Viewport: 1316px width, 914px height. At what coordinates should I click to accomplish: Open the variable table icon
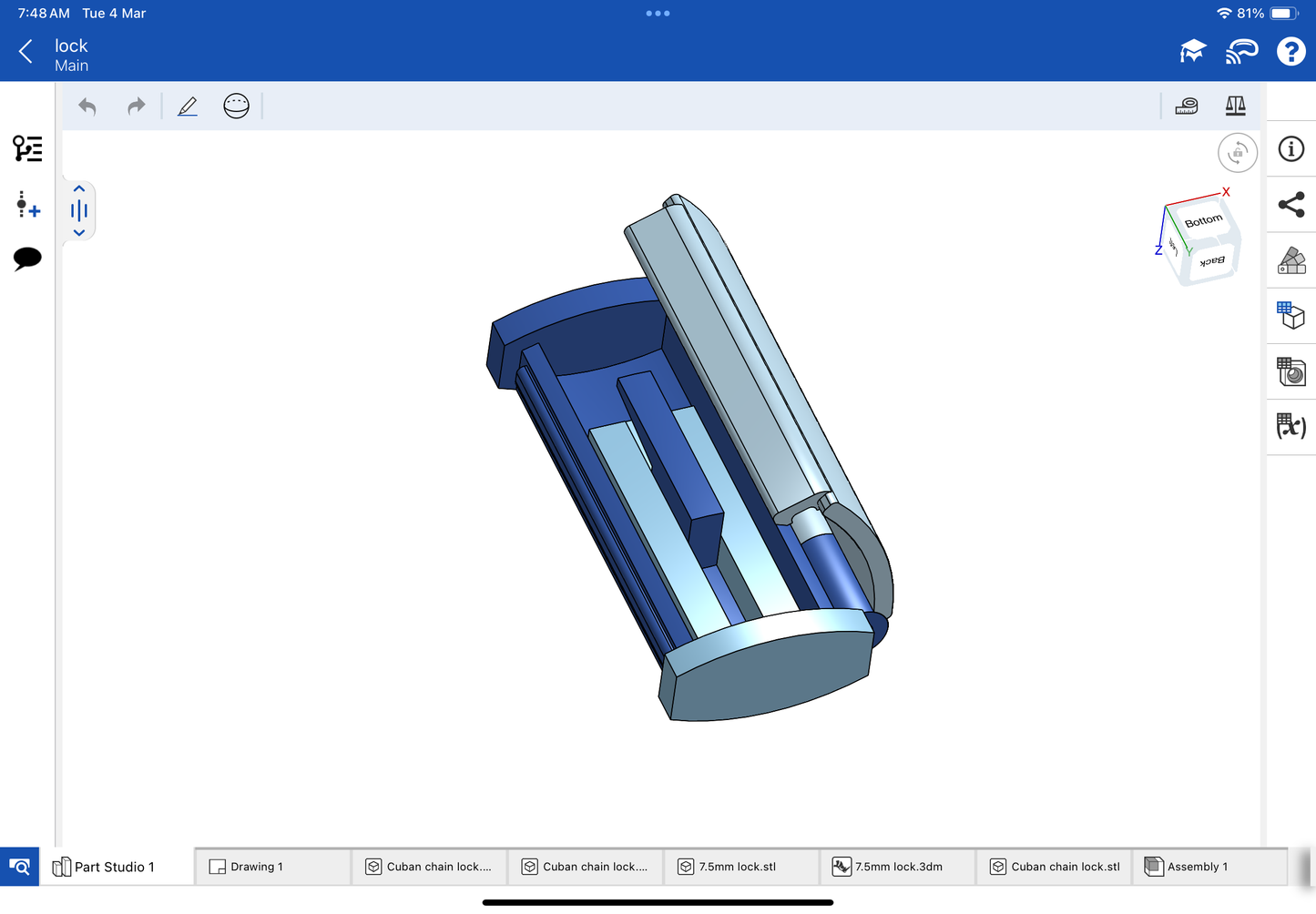pyautogui.click(x=1290, y=426)
